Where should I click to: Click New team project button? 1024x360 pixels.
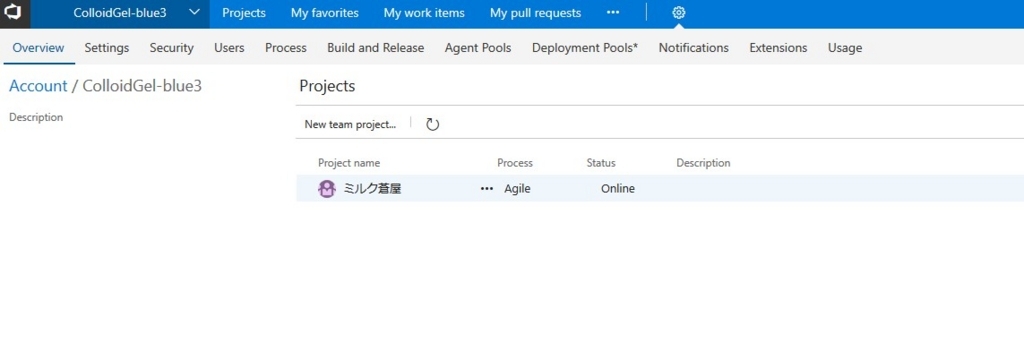pyautogui.click(x=350, y=124)
